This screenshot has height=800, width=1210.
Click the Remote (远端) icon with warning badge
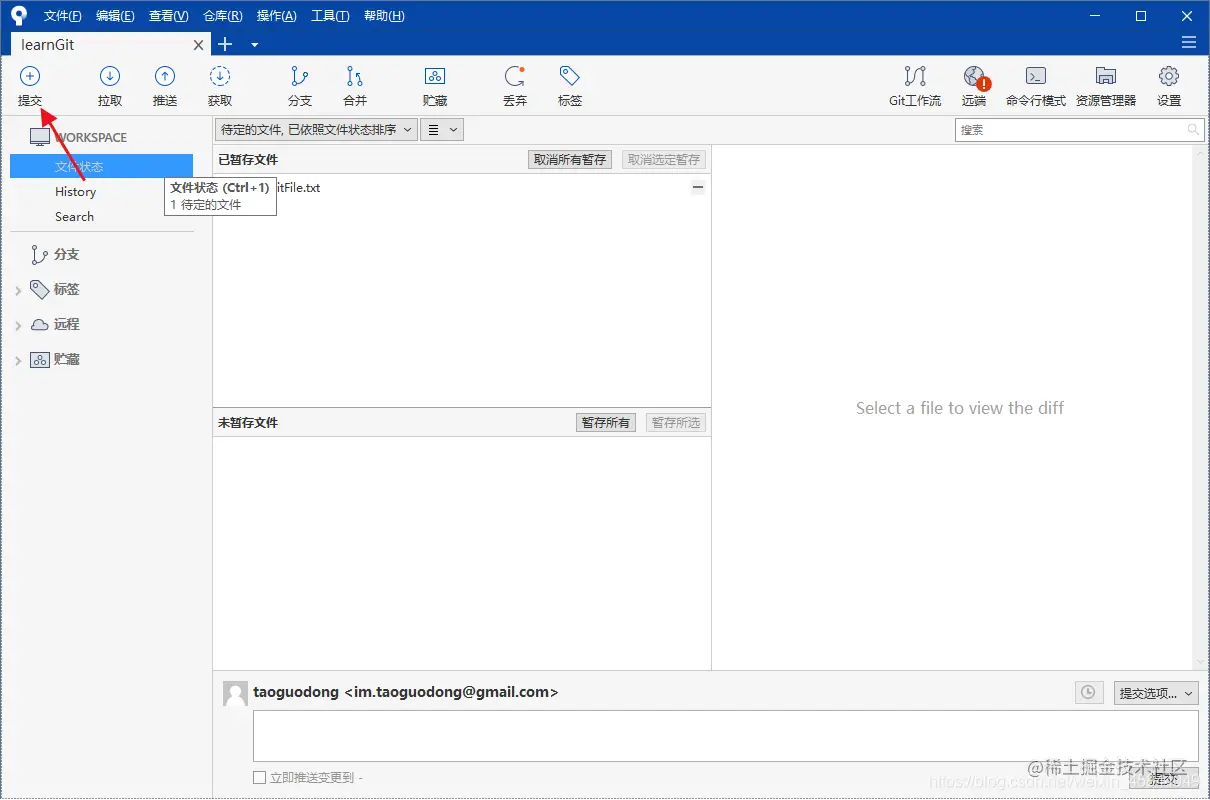tap(975, 77)
